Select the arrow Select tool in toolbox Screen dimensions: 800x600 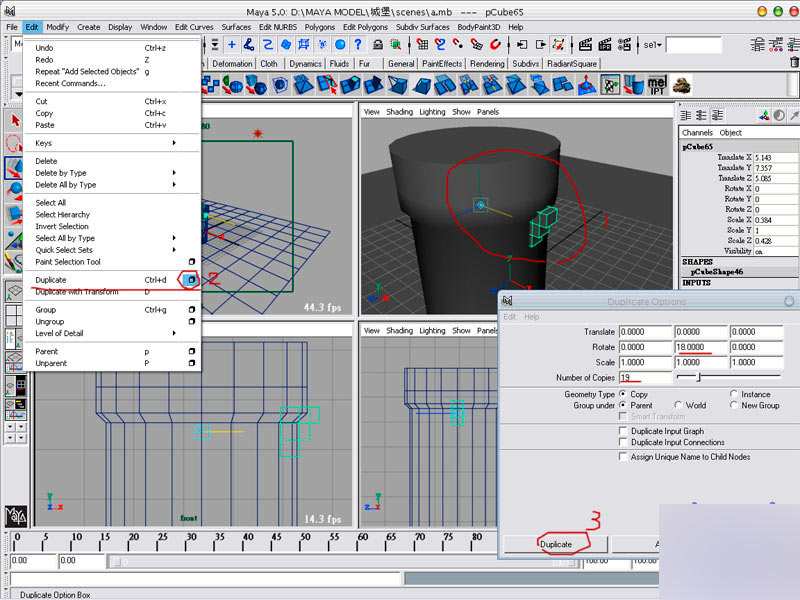(14, 120)
